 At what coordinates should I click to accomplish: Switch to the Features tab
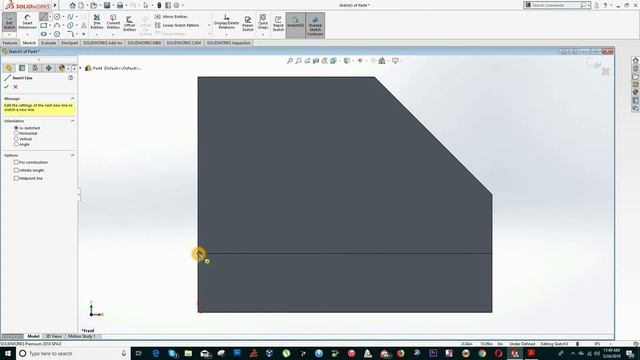coord(10,43)
